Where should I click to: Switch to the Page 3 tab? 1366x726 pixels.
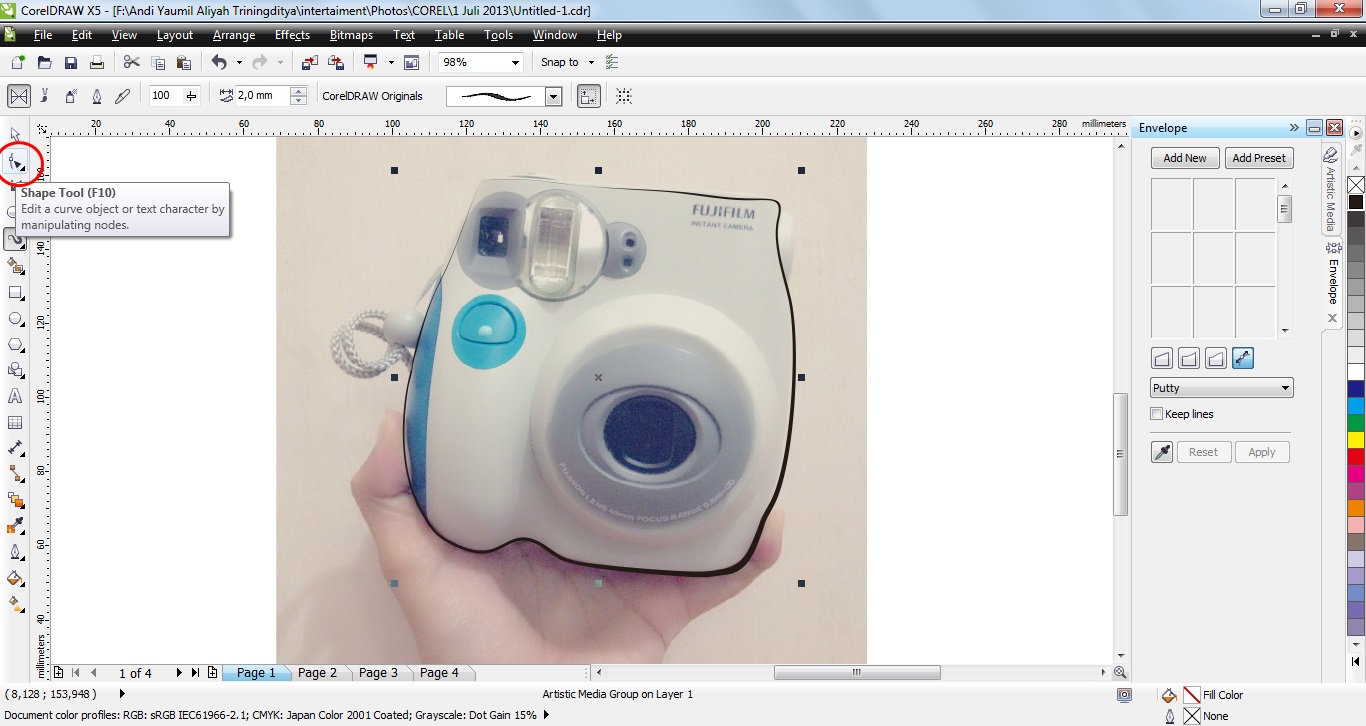378,673
